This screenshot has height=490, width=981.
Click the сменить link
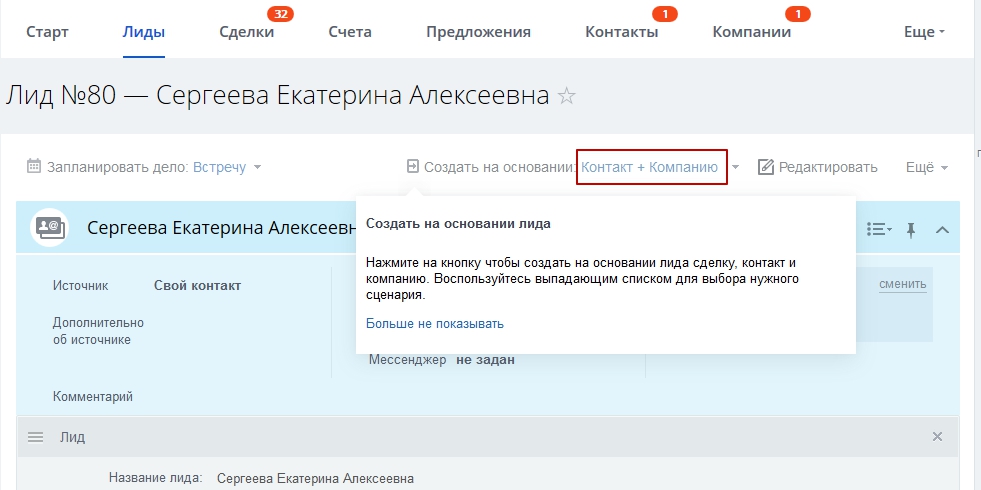(x=902, y=285)
